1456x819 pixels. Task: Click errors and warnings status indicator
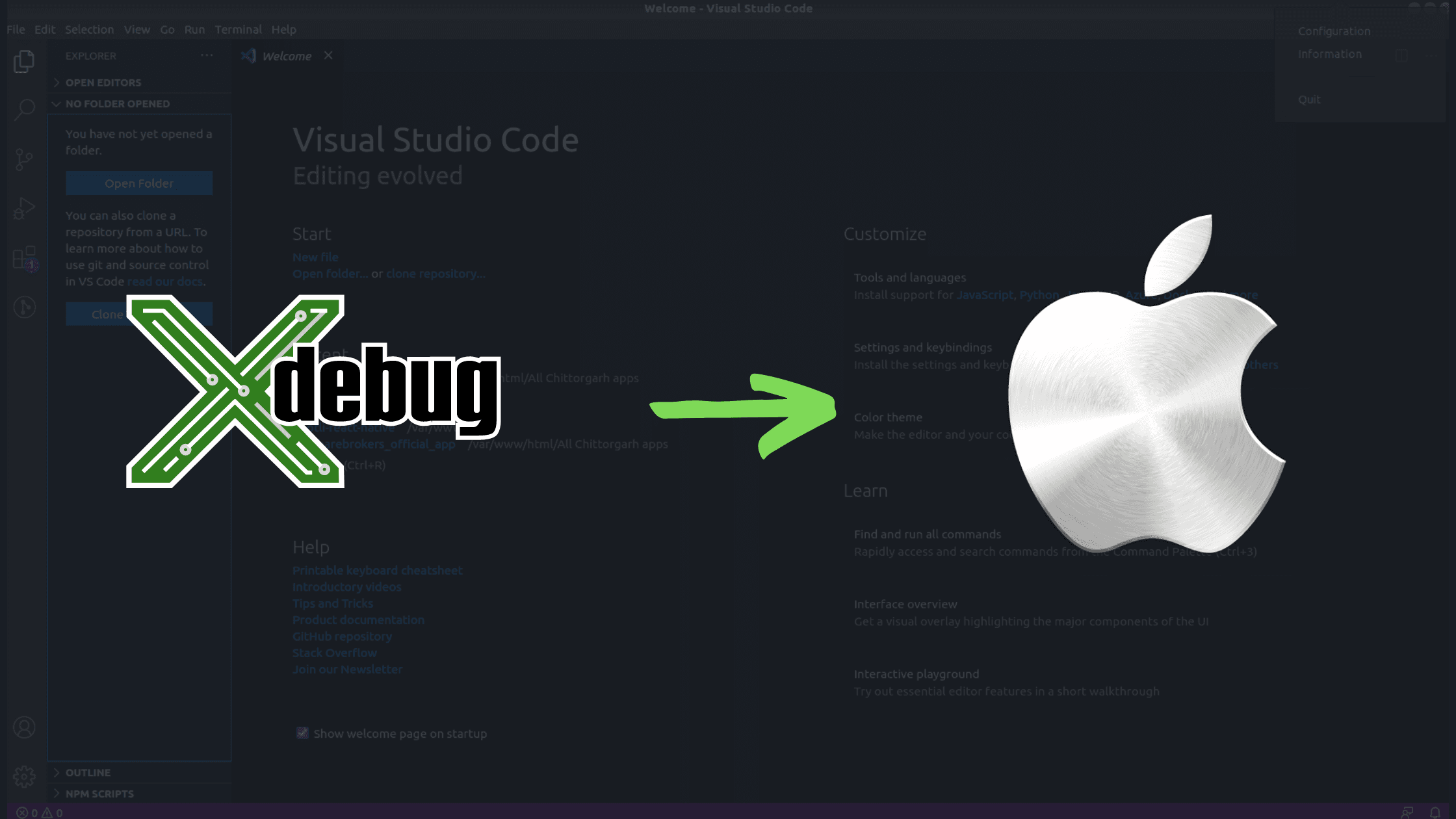(40, 812)
